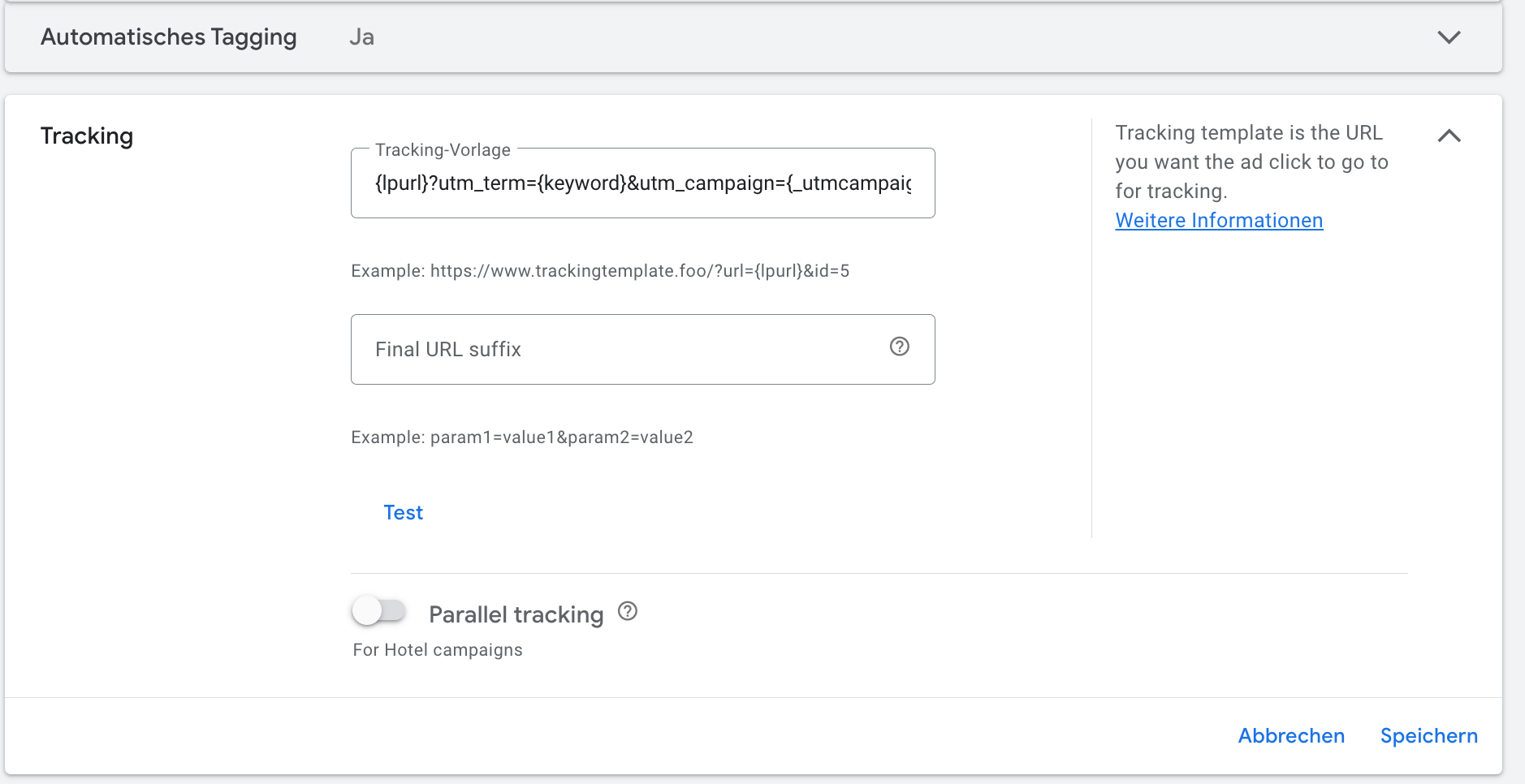Click the Final URL suffix input field

642,349
